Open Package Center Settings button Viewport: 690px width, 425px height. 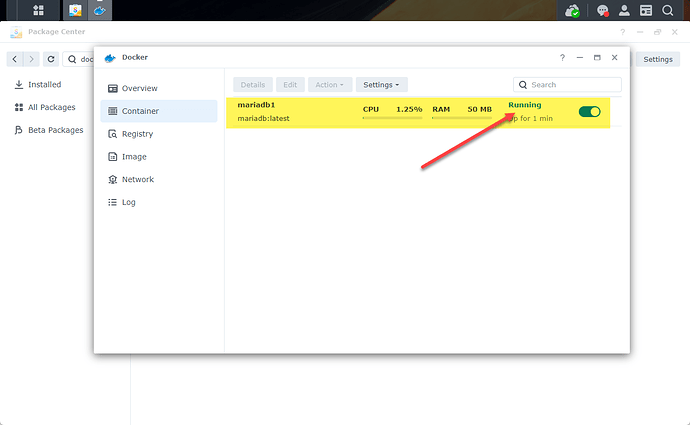point(658,59)
